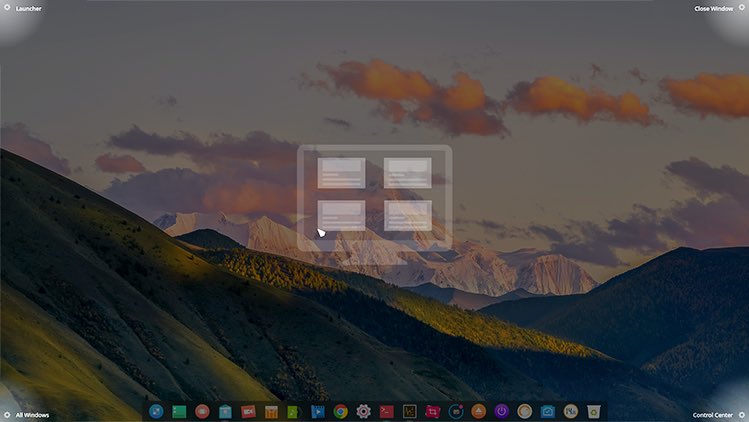Open the blue video player dock icon
The image size is (749, 422).
tap(318, 411)
